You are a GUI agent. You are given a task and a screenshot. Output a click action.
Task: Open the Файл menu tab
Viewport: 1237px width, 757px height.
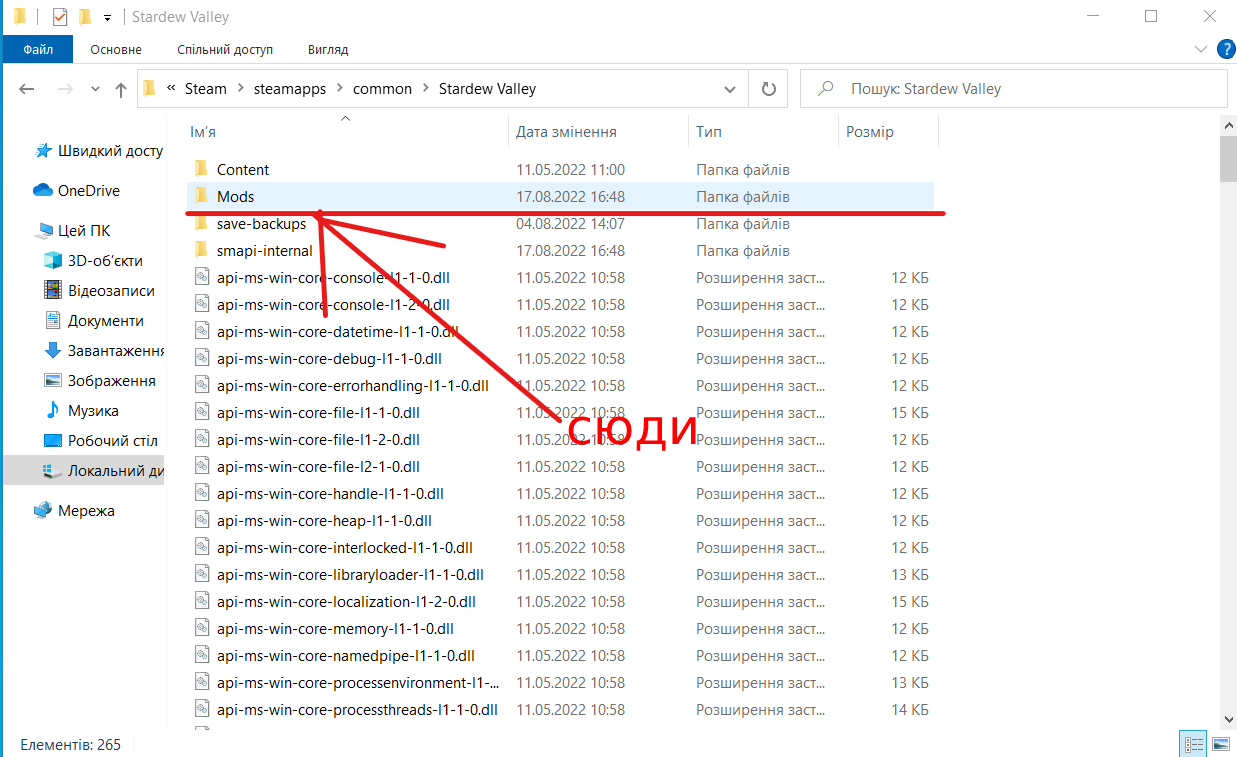38,49
